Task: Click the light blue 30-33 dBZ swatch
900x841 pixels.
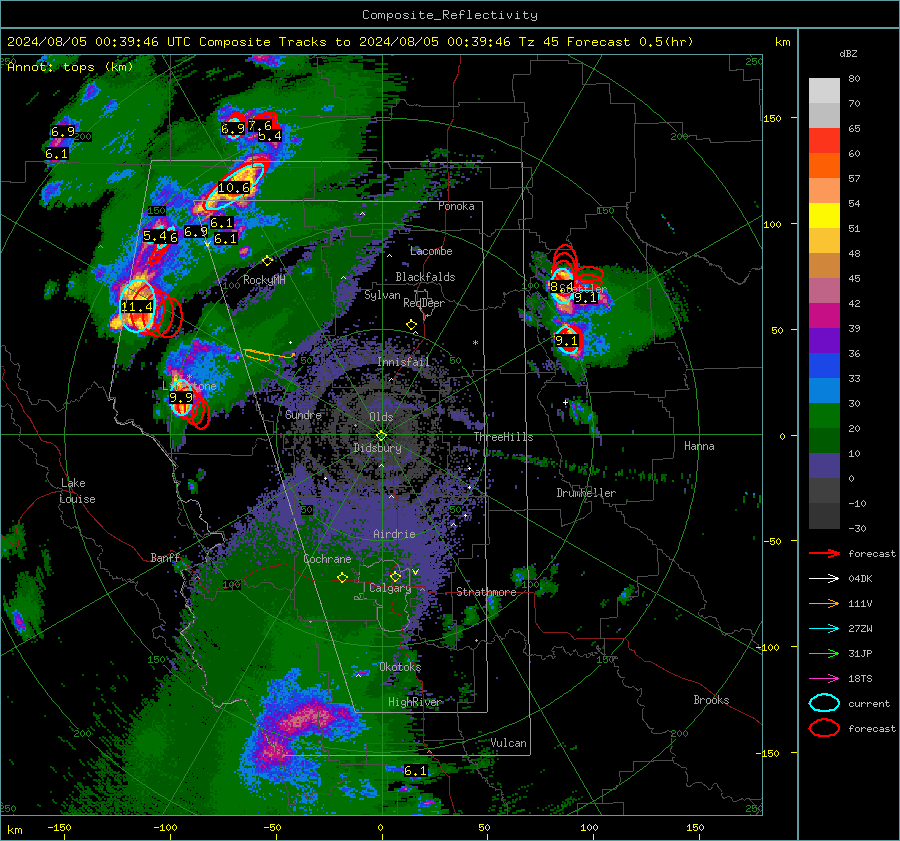Action: coord(824,390)
